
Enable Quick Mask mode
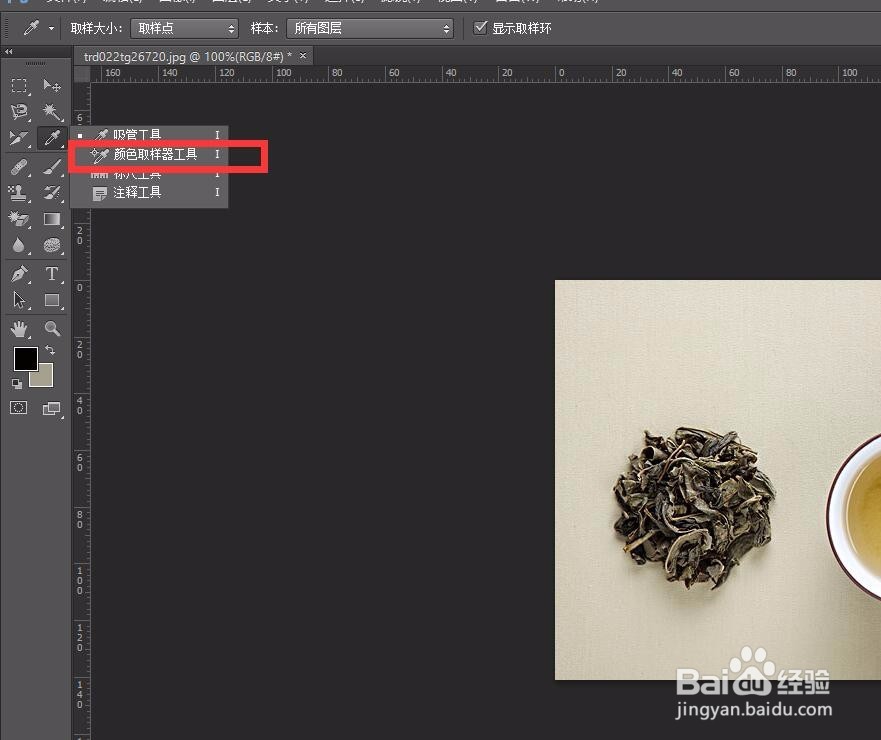(x=18, y=406)
